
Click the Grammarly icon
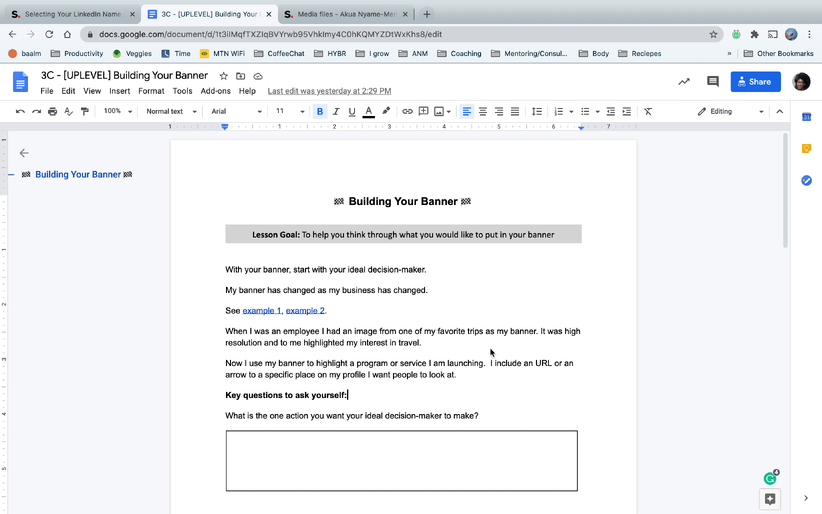(770, 478)
